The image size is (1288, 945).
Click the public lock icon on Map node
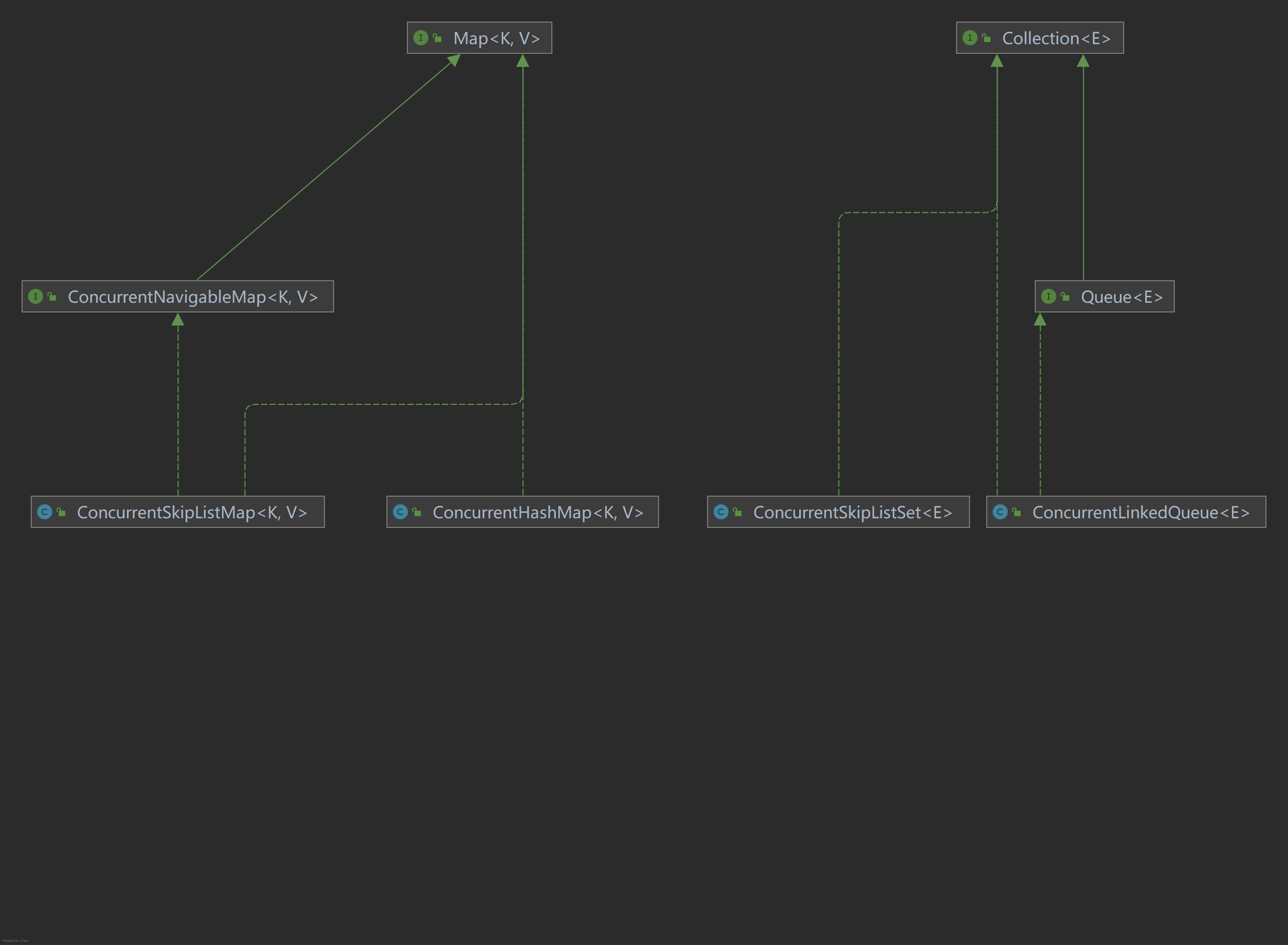[437, 38]
